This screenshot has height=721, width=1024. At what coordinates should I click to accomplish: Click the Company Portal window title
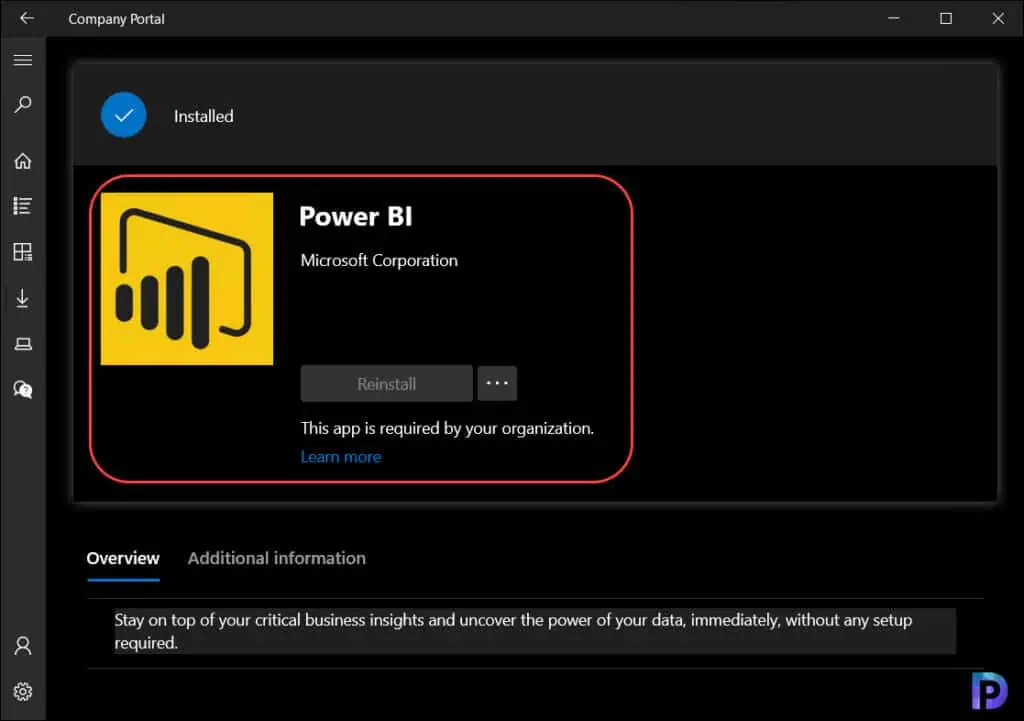(116, 19)
